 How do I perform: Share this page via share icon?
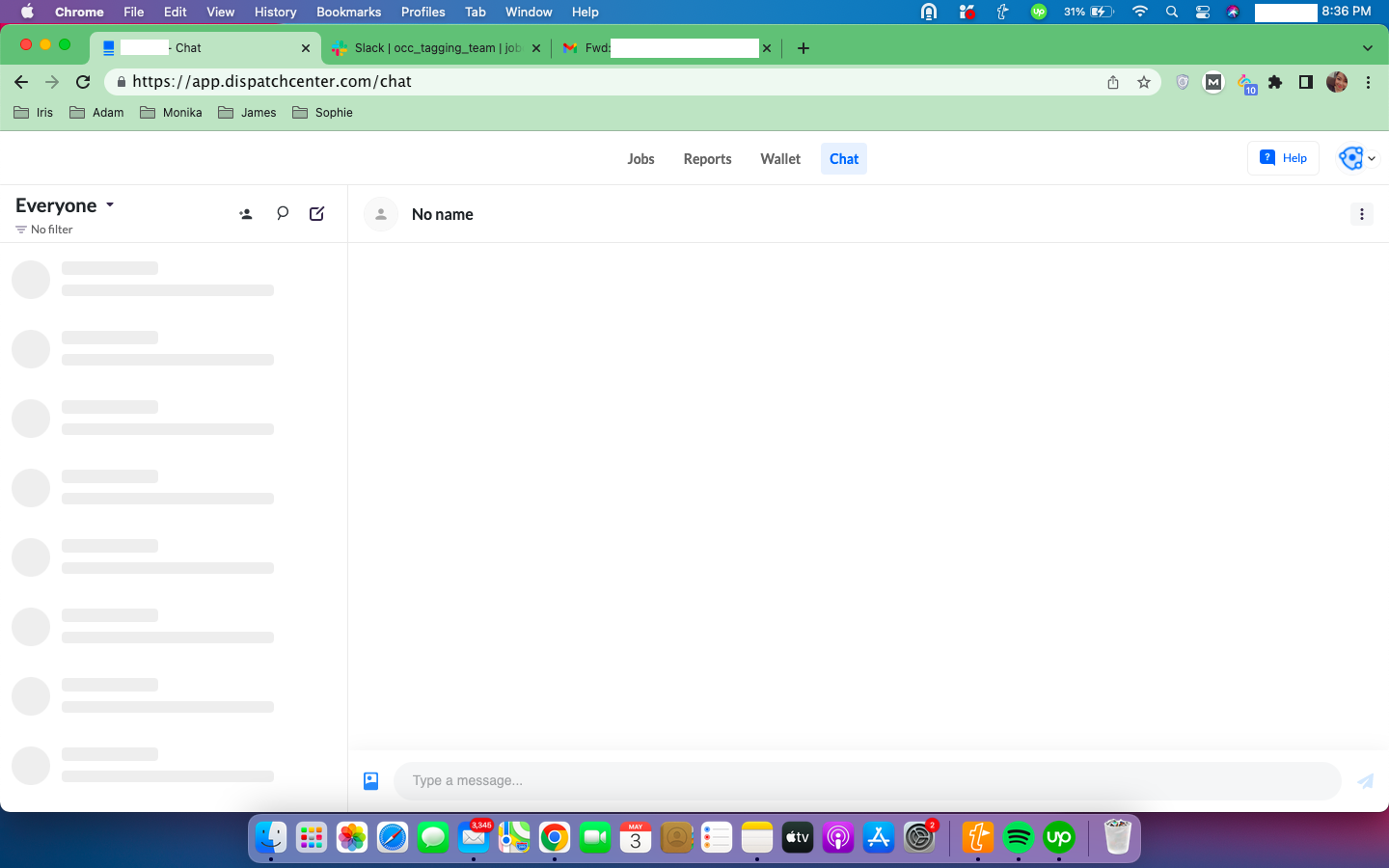1113,82
